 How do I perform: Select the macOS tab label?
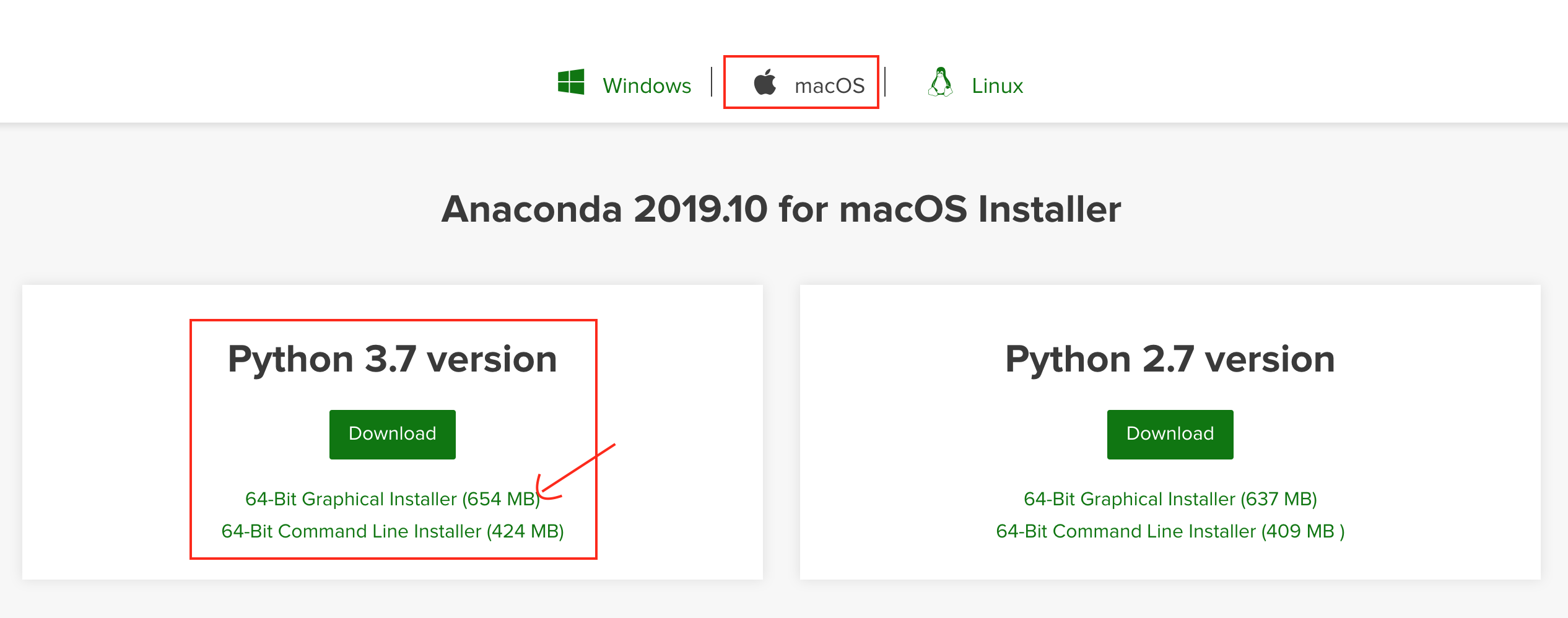click(x=829, y=85)
